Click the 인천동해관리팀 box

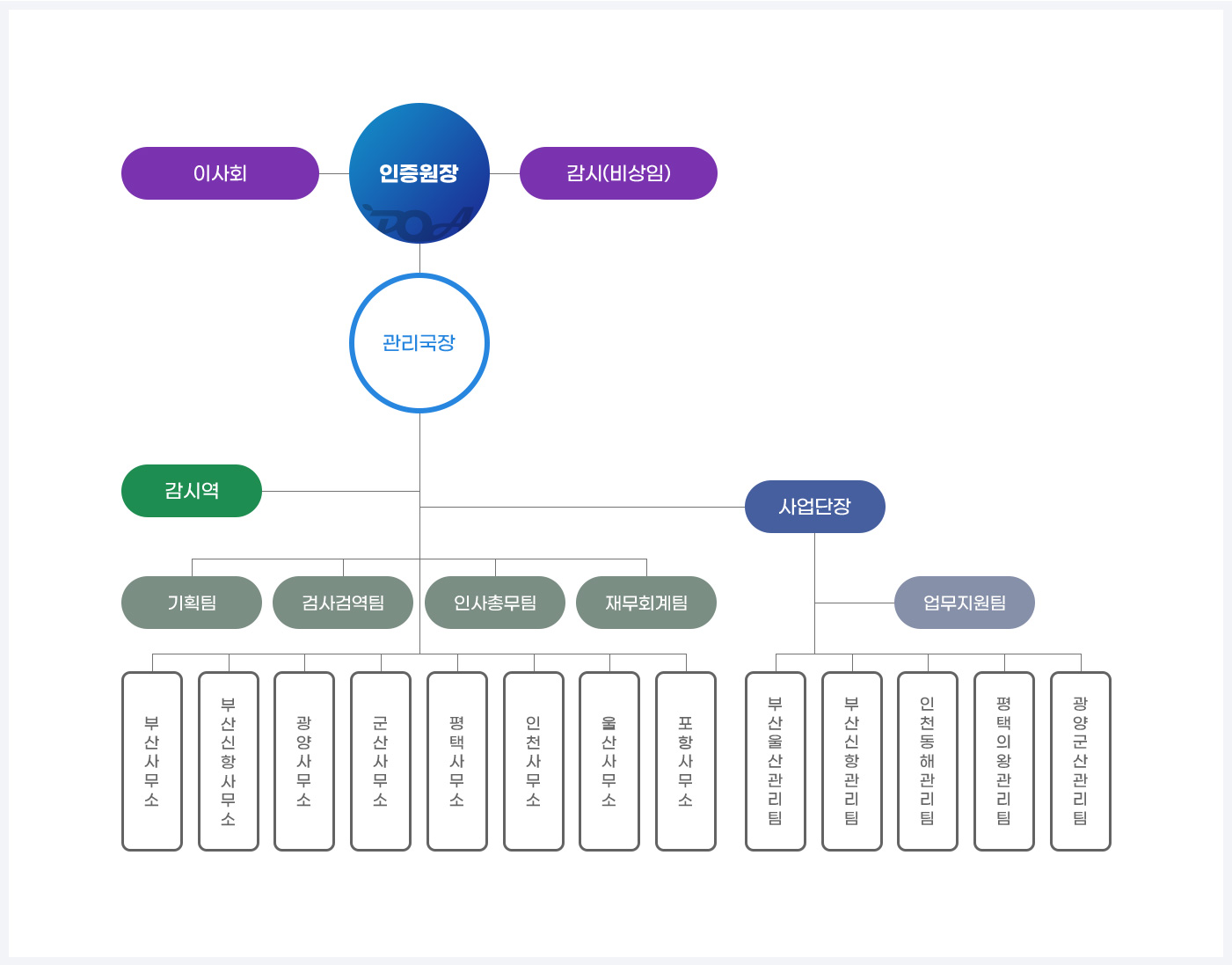(x=928, y=761)
